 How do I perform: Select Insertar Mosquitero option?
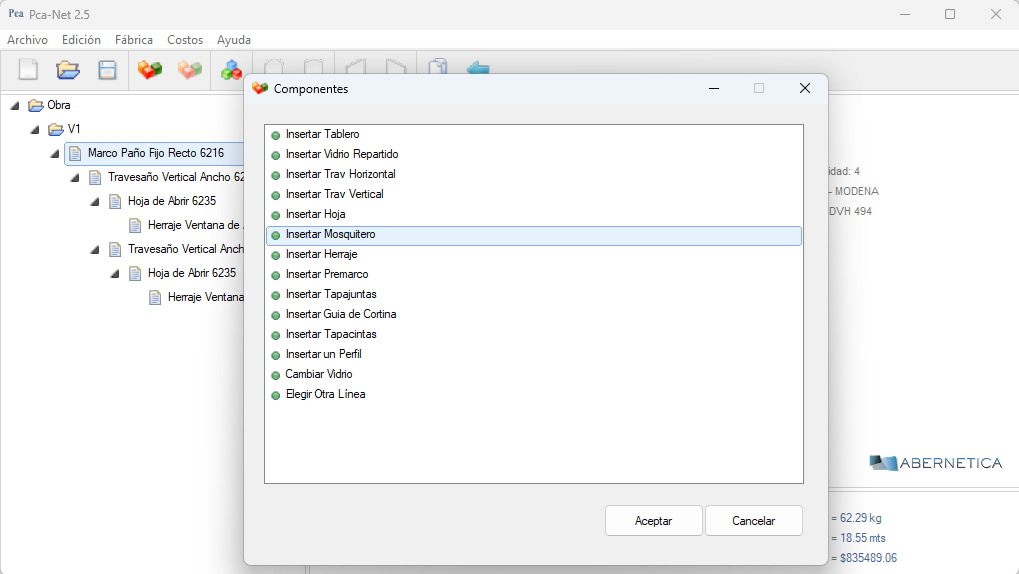tap(534, 235)
